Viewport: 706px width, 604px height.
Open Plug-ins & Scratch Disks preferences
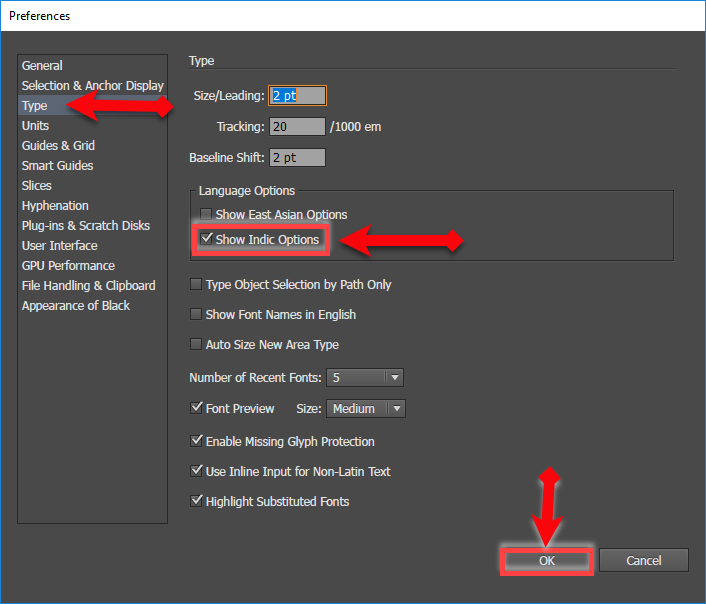coord(86,226)
